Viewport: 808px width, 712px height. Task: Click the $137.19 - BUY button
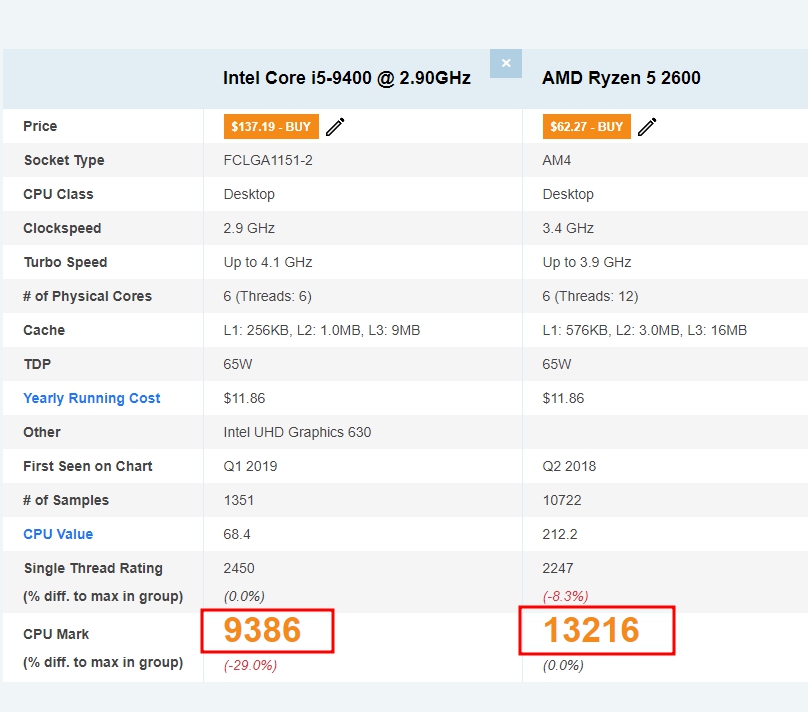tap(271, 127)
